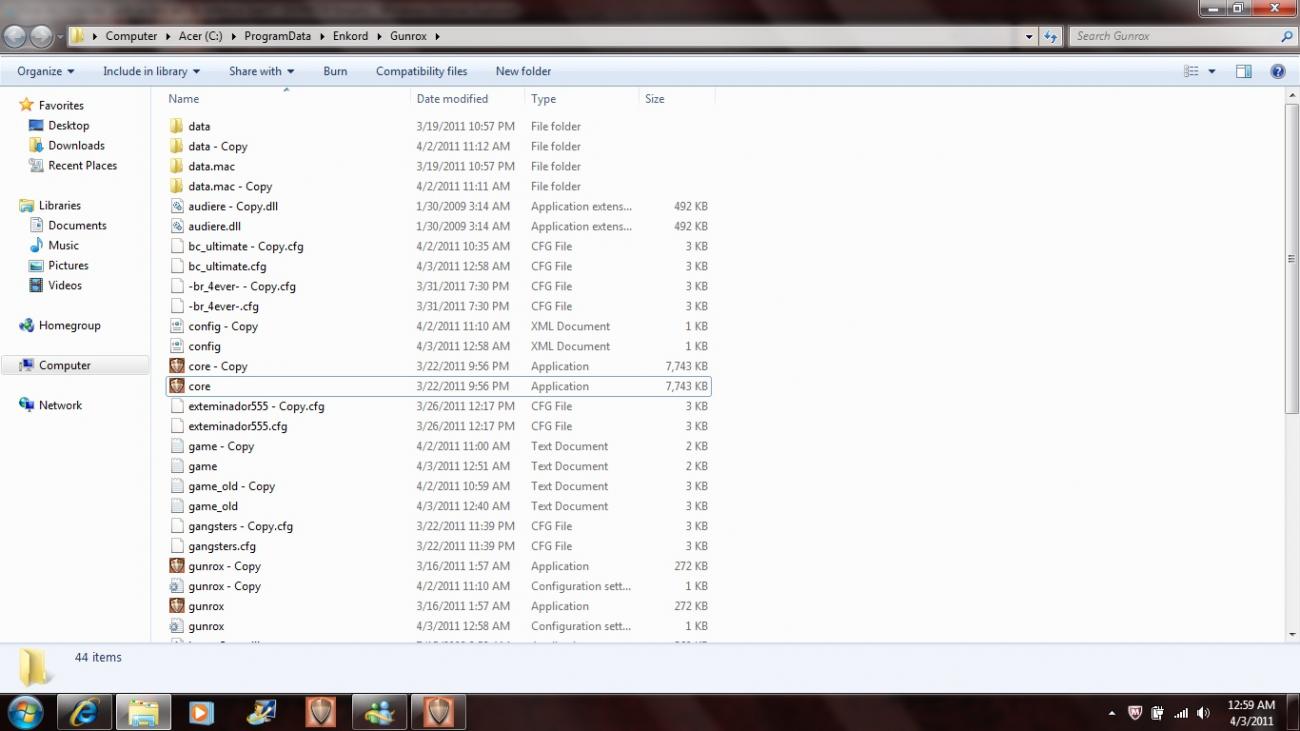Select the data.mac folder
This screenshot has width=1300, height=731.
(x=211, y=166)
